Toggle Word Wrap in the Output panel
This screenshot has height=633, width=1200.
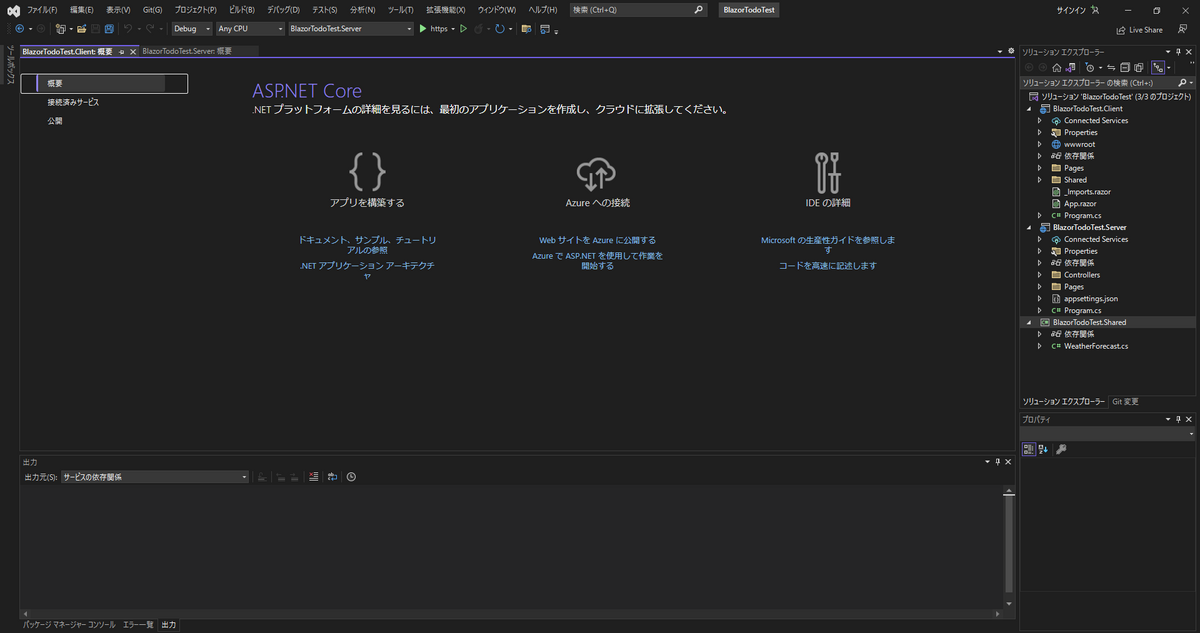coord(332,477)
